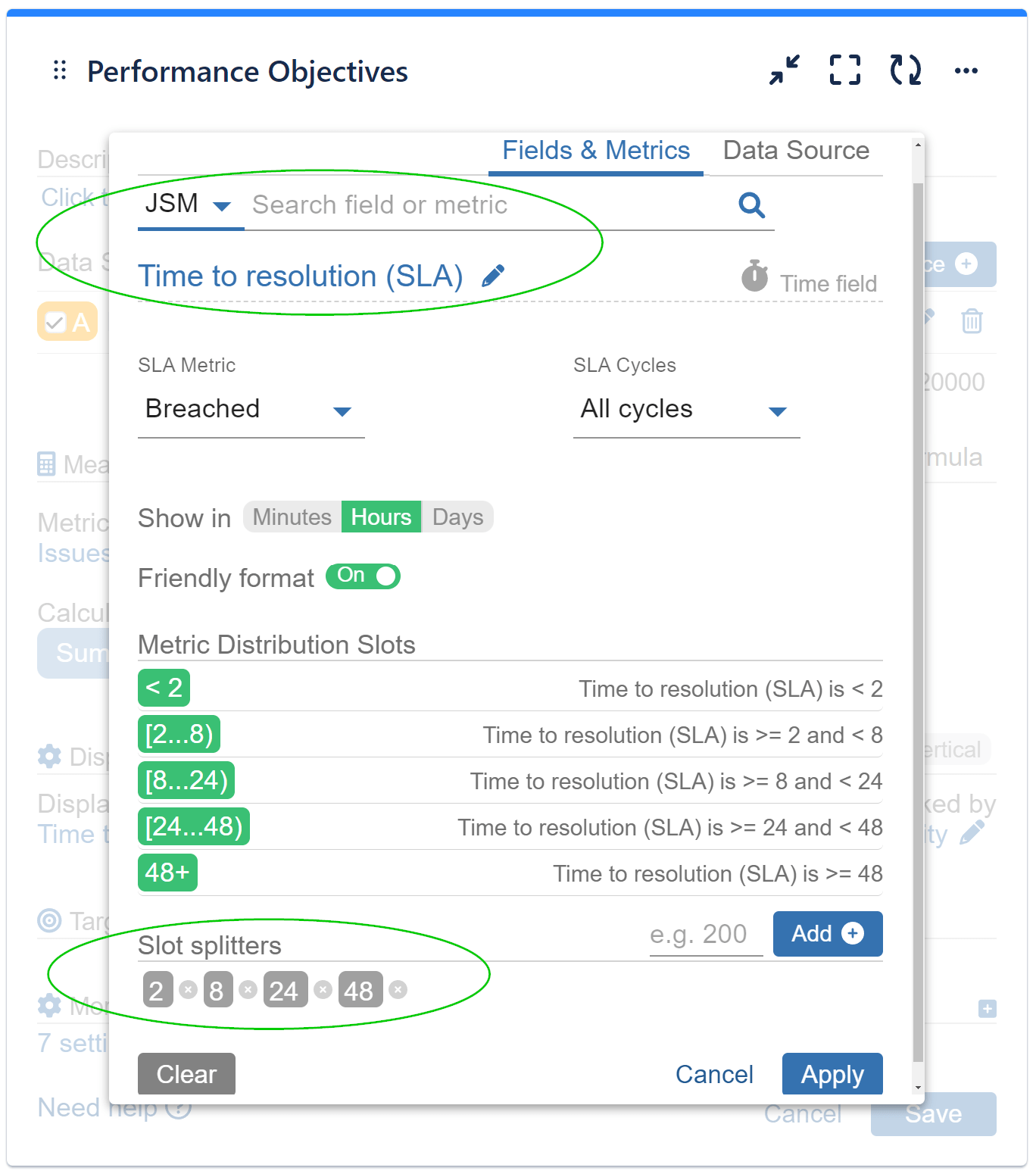Expand the gadget to full screen
Viewport: 1036px width, 1174px height.
[x=844, y=70]
